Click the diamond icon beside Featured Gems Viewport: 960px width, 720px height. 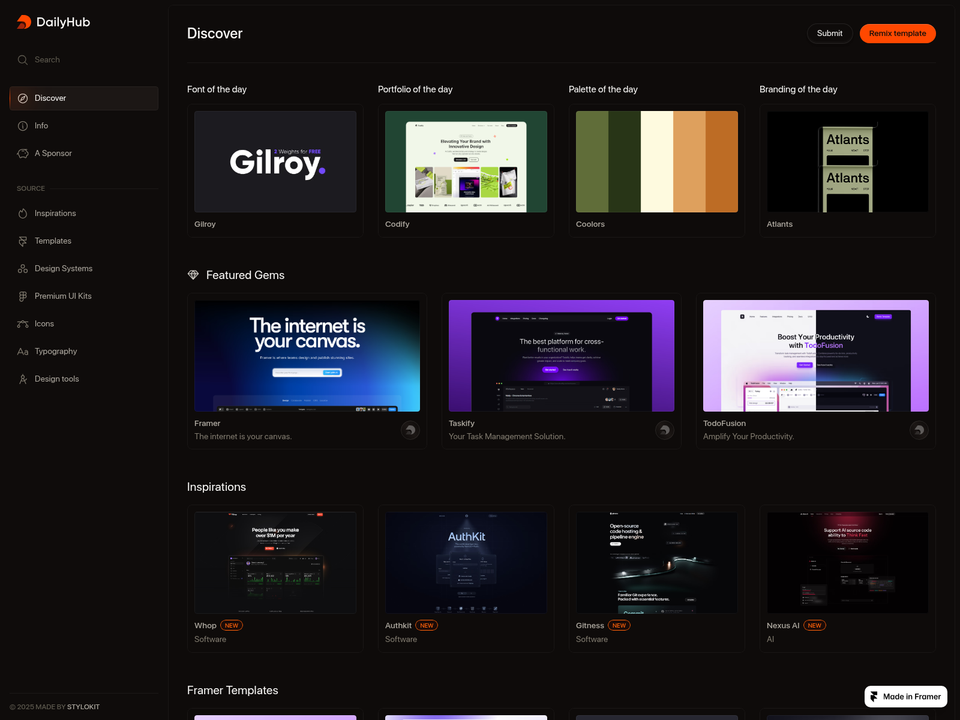tap(193, 275)
